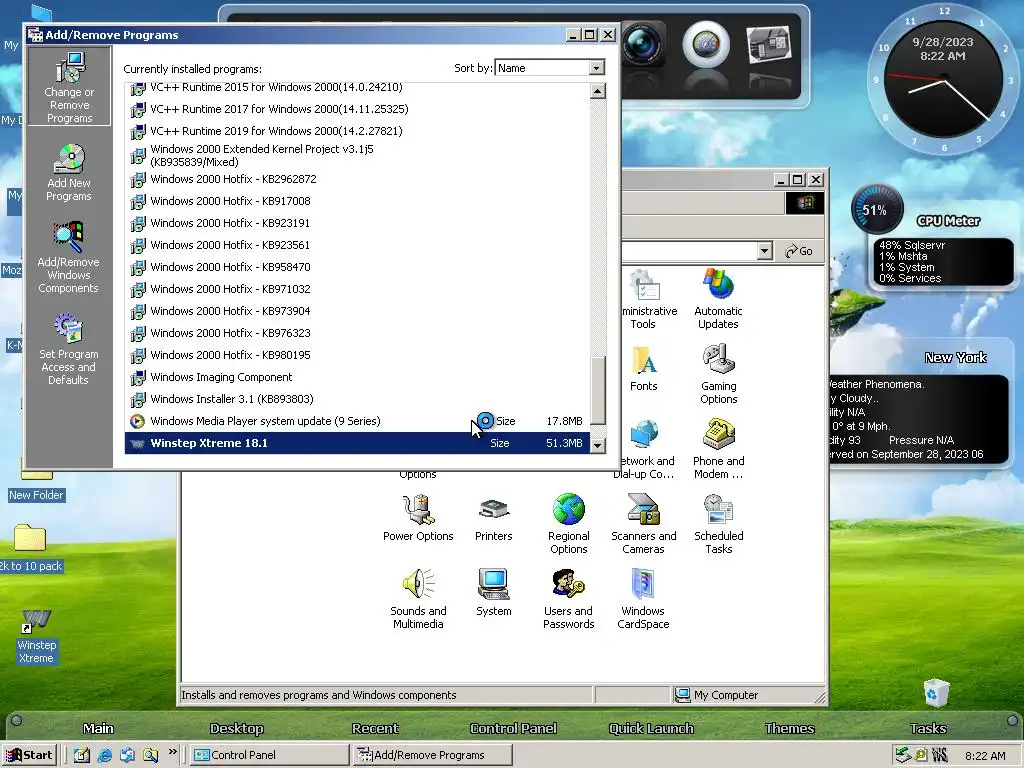This screenshot has height=768, width=1024.
Task: Select Windows 2000 Hotfix - KB980195
Action: pyautogui.click(x=357, y=355)
